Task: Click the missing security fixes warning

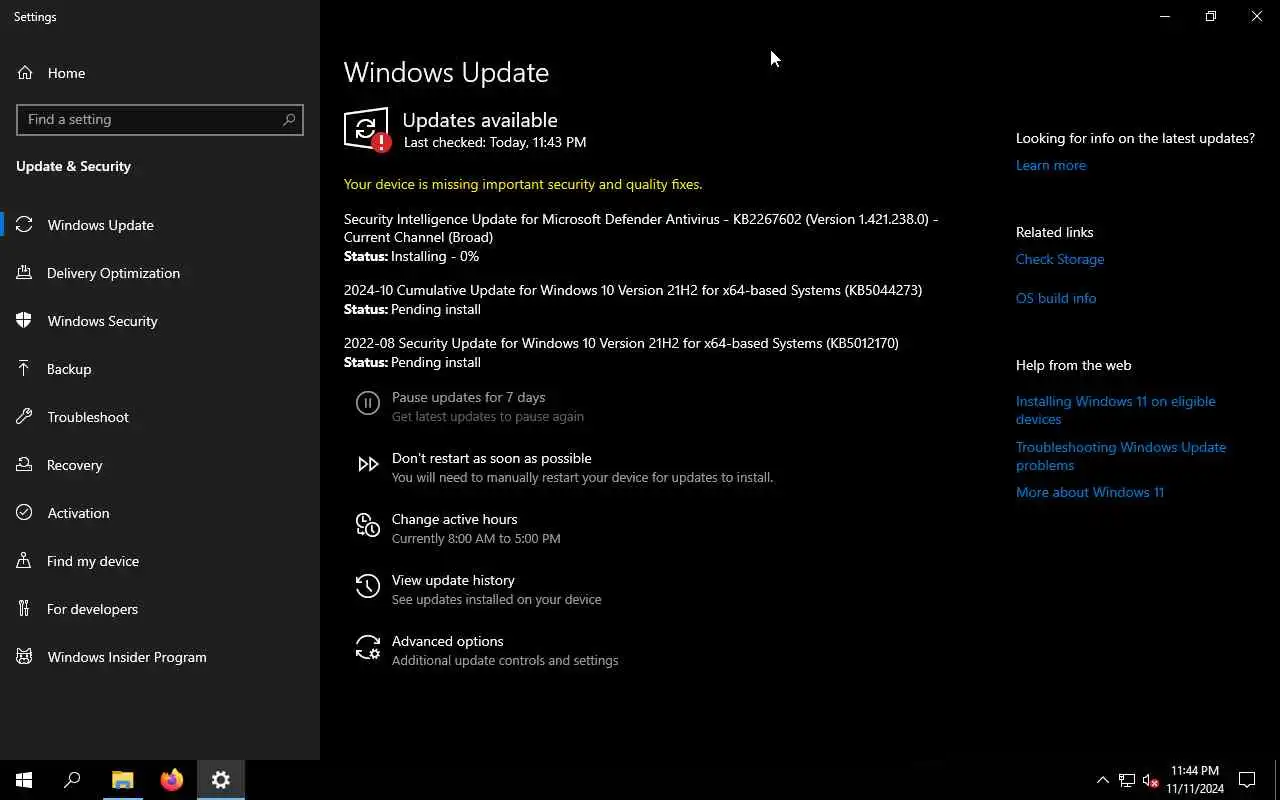Action: 523,184
